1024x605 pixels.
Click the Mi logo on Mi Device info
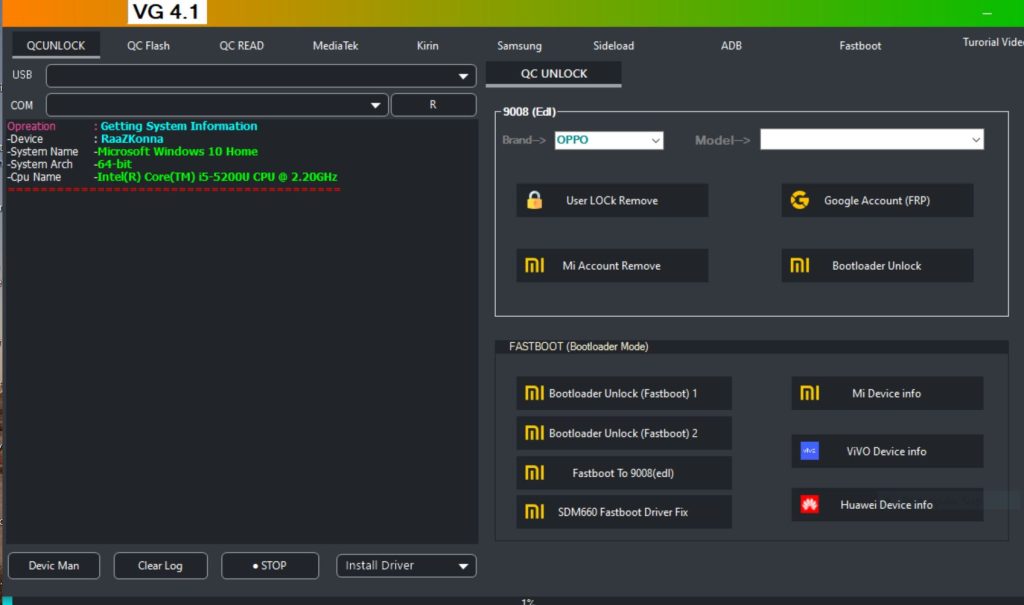click(x=809, y=393)
